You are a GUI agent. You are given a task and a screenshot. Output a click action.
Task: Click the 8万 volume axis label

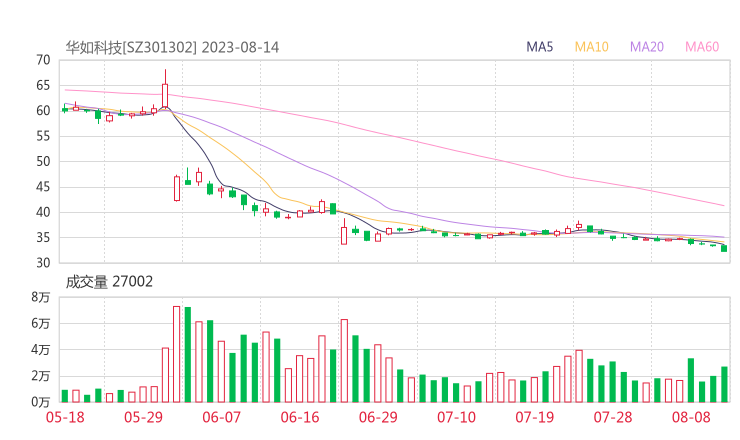pos(41,297)
